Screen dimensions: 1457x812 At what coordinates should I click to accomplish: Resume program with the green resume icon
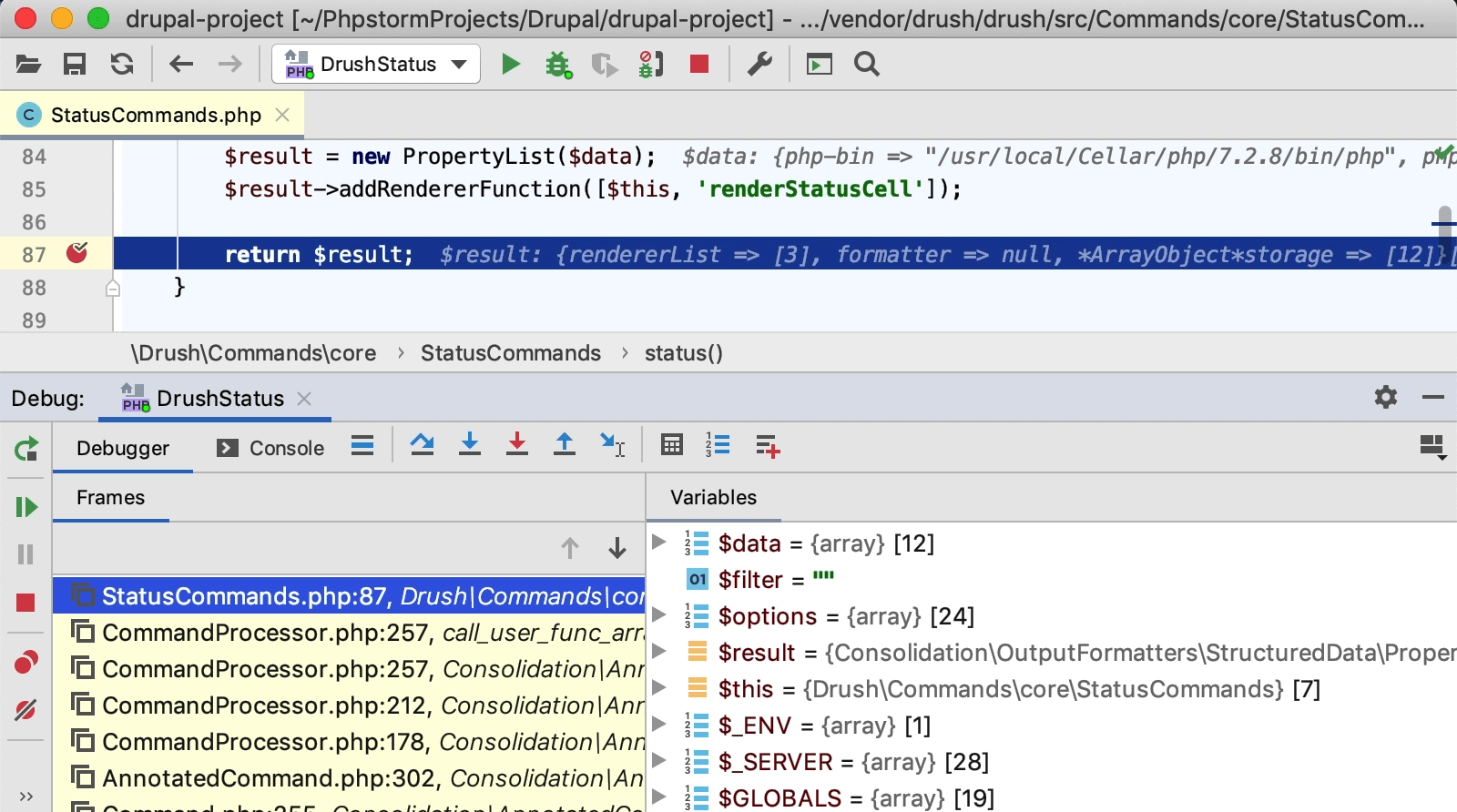pyautogui.click(x=26, y=507)
